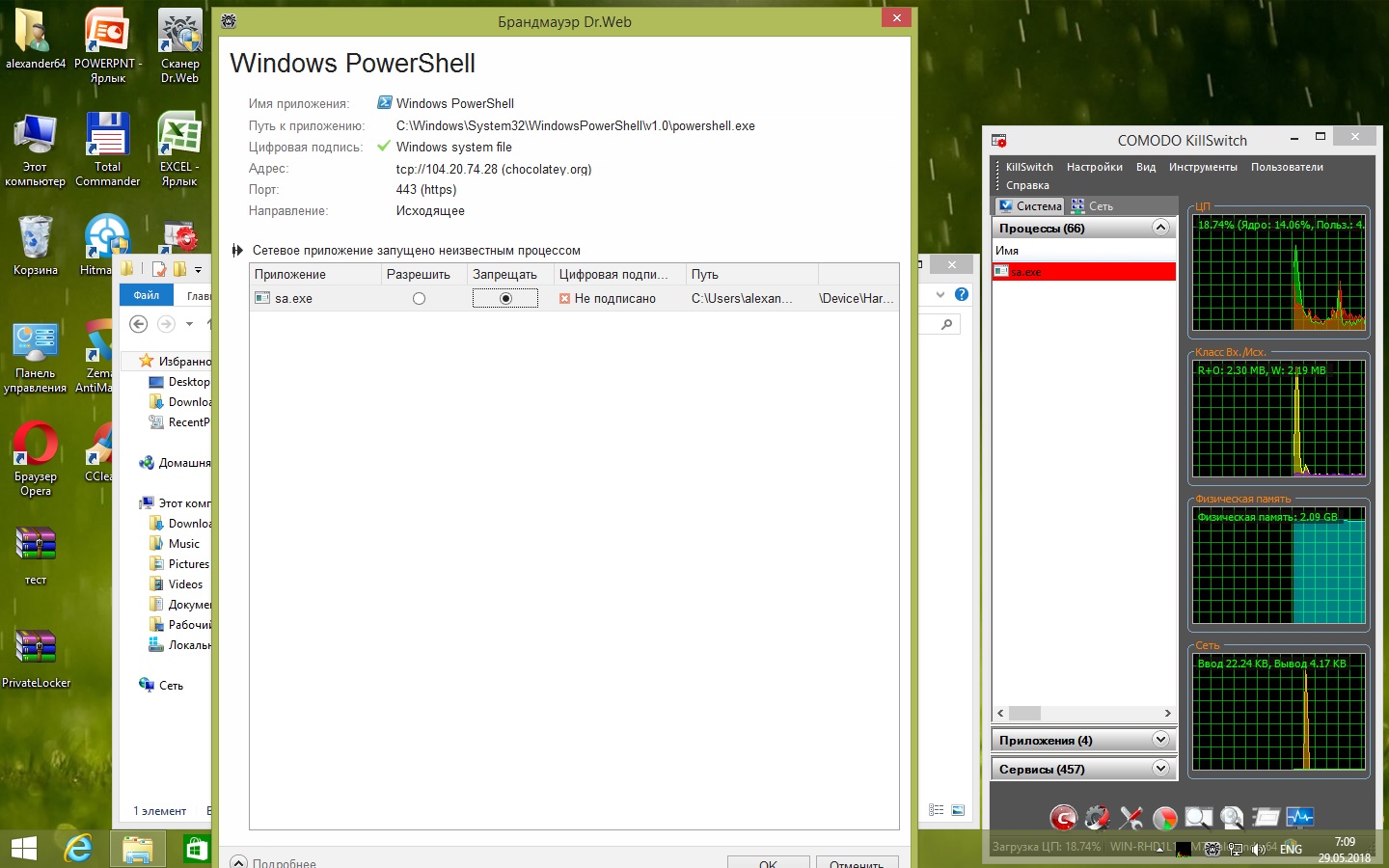Expand the Сервисы (457) section
This screenshot has width=1389, height=868.
[x=1160, y=769]
